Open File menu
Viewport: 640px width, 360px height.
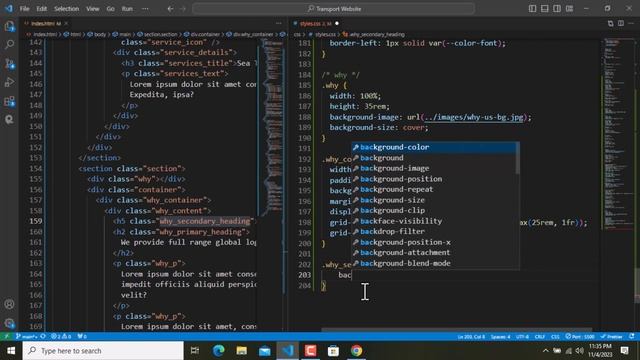tap(24, 9)
